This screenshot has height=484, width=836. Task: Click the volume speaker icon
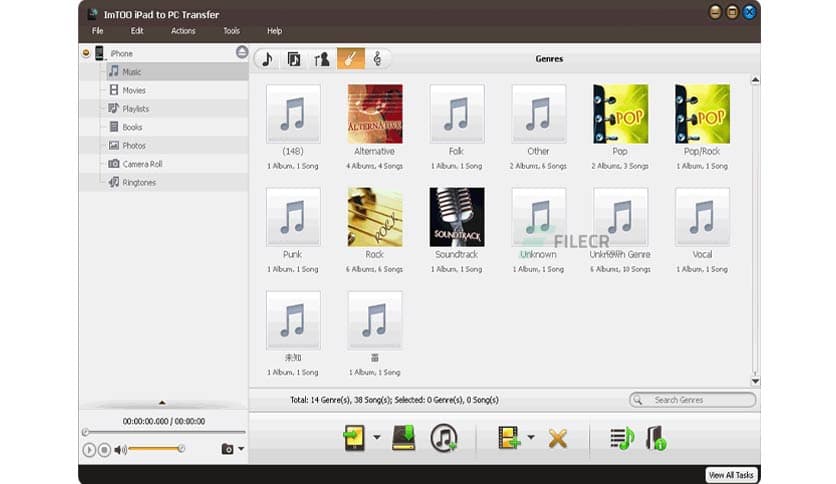click(120, 450)
